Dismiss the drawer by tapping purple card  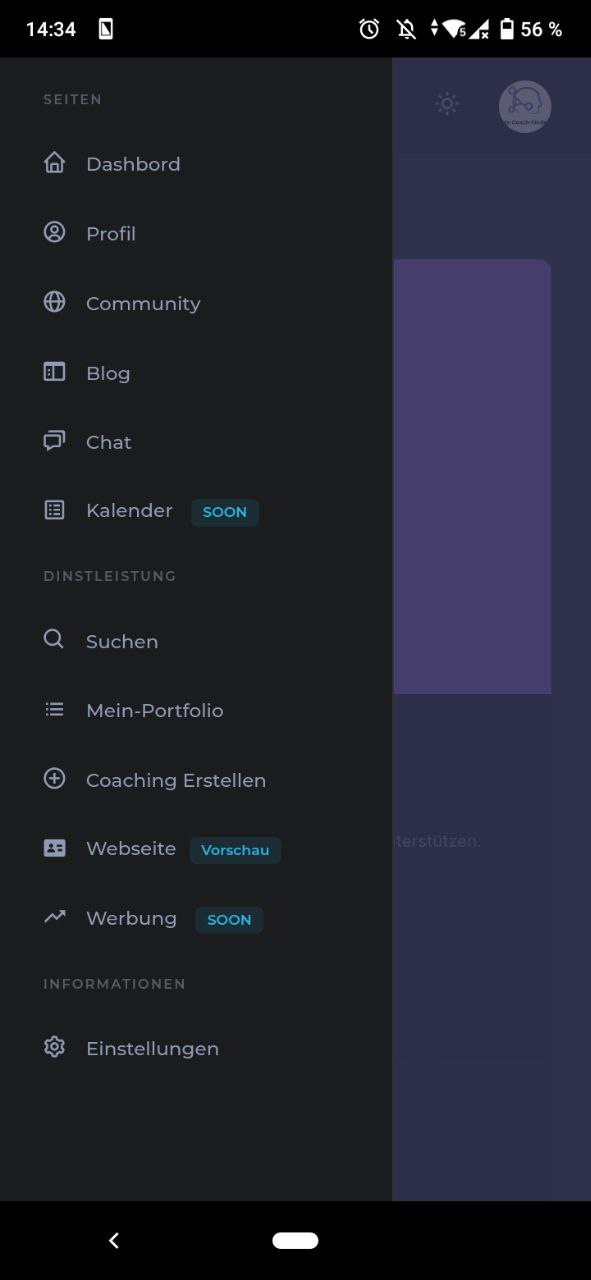tap(472, 476)
